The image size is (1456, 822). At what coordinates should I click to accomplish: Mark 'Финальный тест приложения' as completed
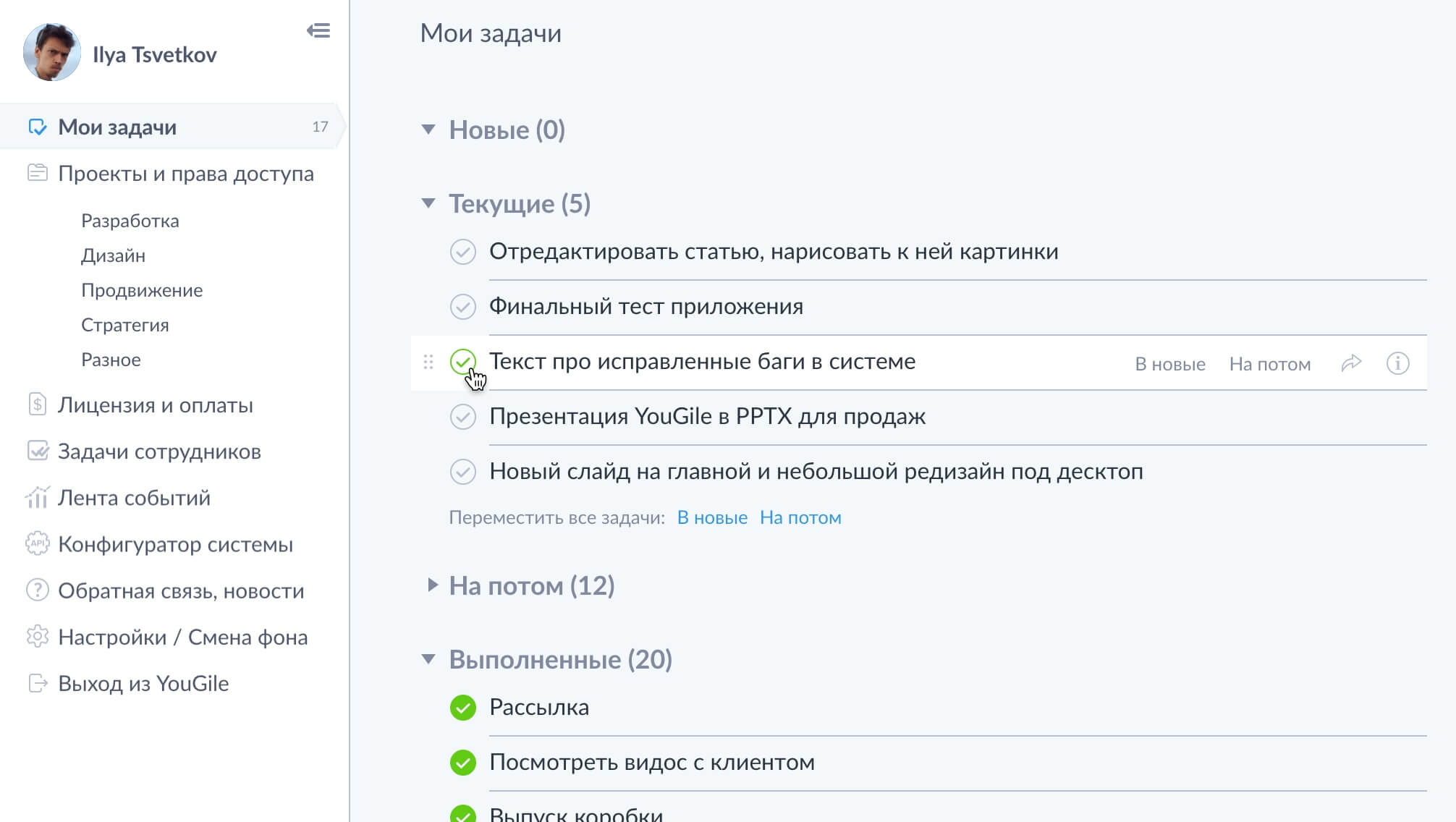pyautogui.click(x=465, y=306)
